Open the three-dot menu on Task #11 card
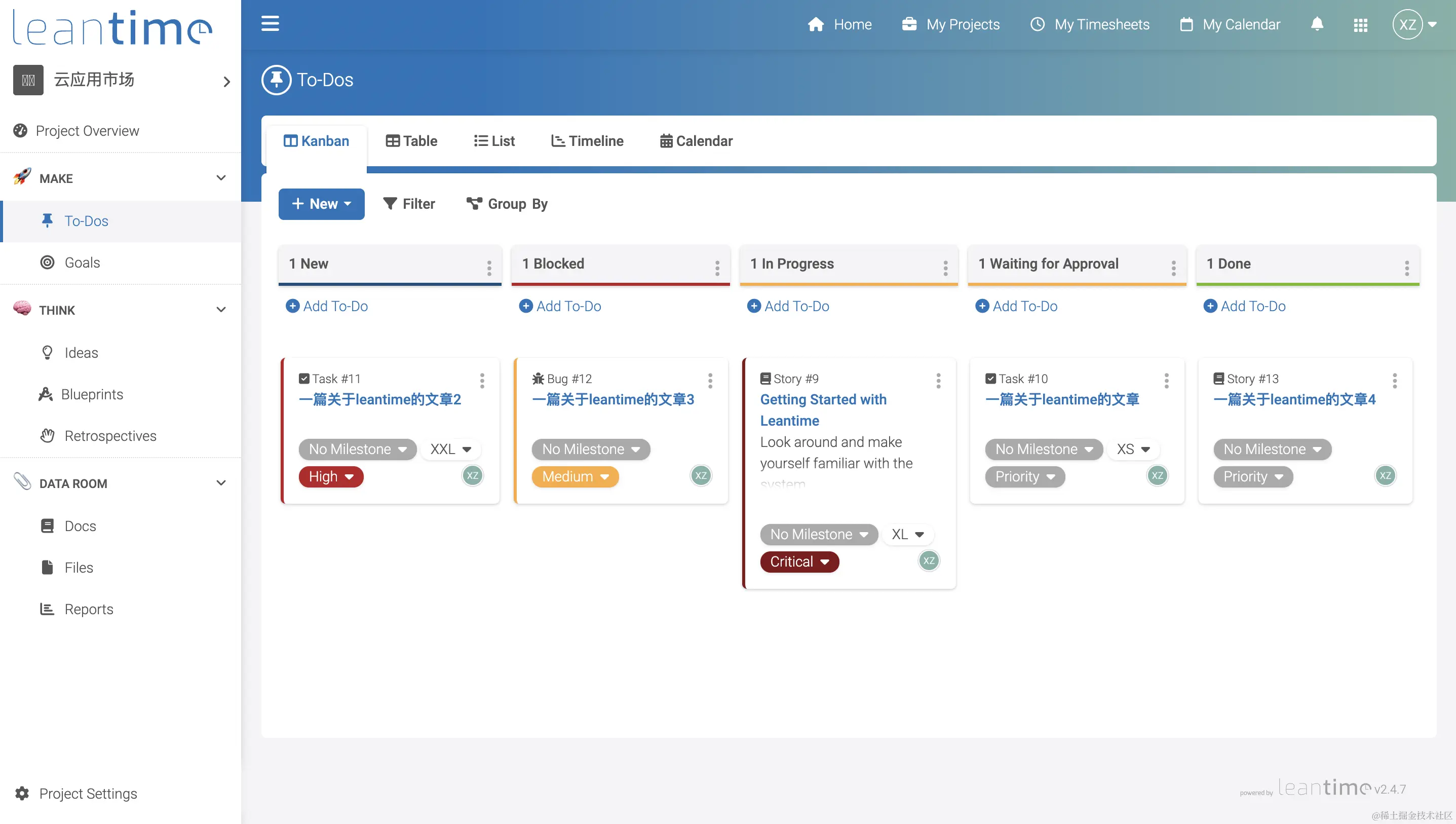The height and width of the screenshot is (824, 1456). point(482,380)
